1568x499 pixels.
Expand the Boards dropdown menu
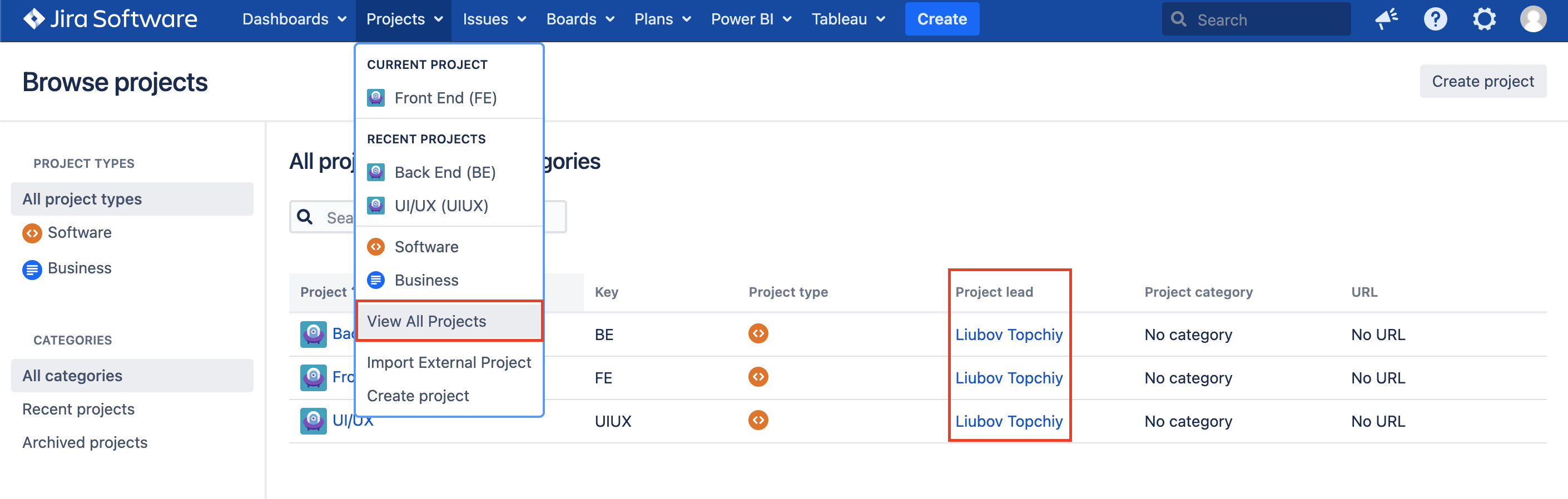(579, 19)
